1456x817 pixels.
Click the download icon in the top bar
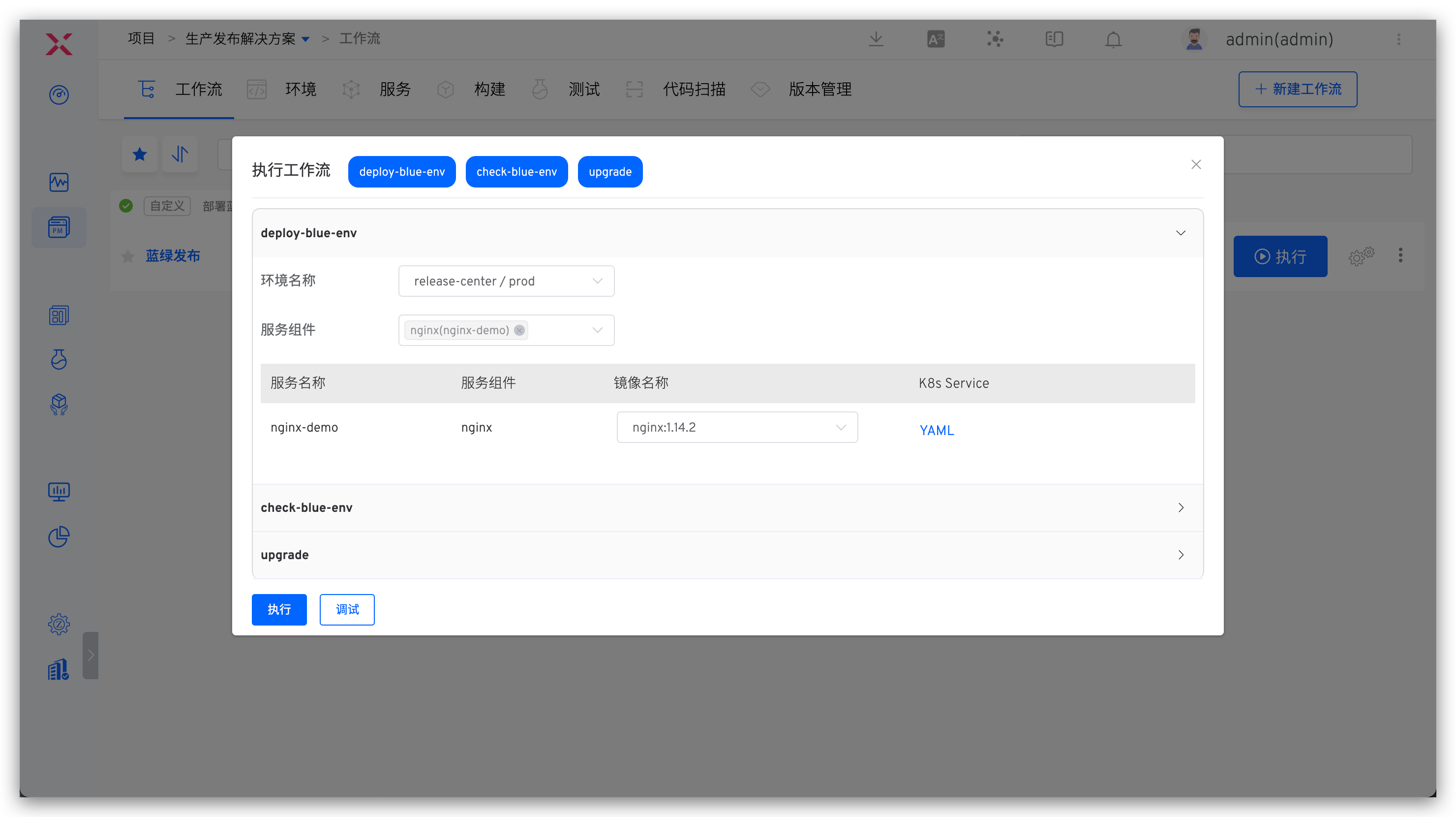[876, 39]
